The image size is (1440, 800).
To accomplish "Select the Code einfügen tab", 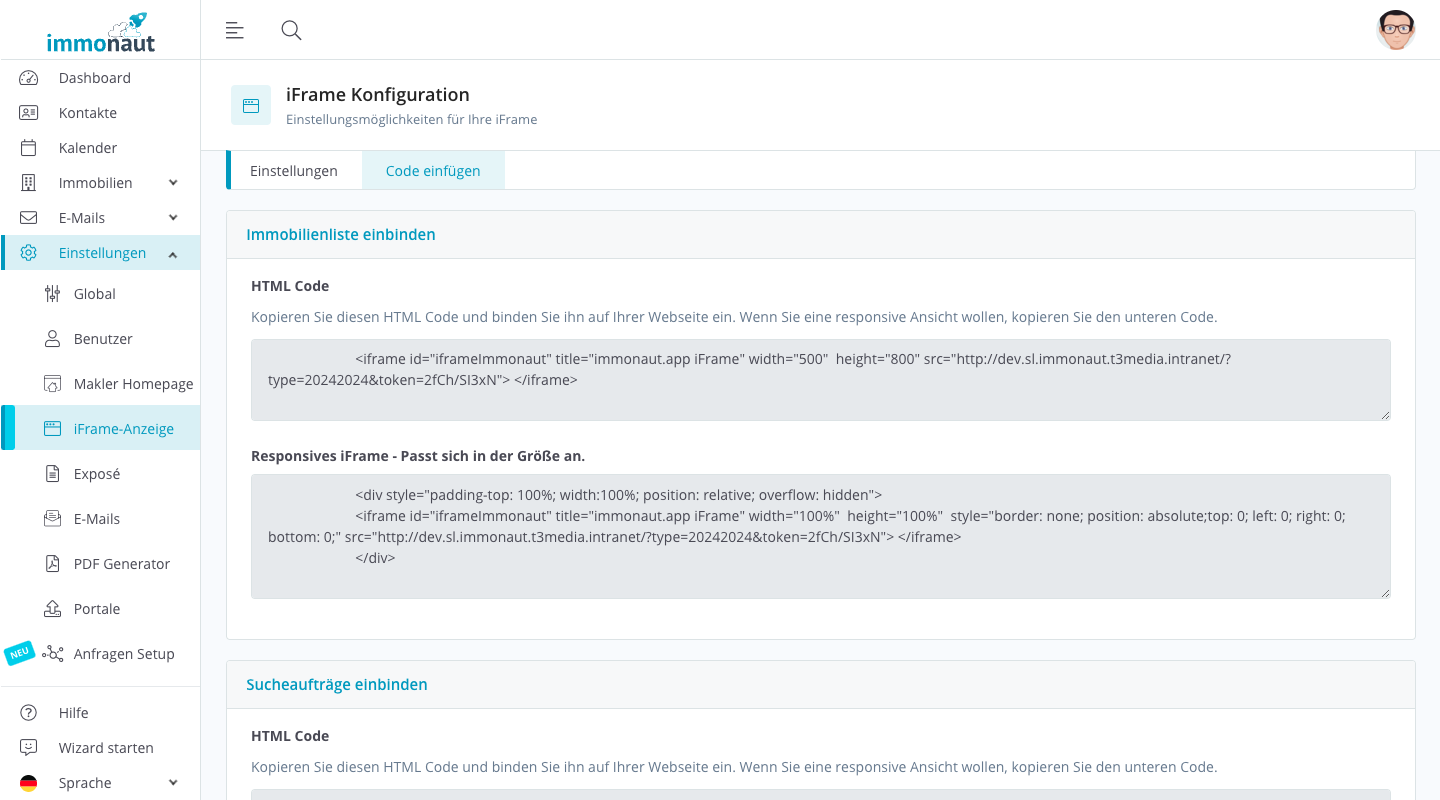I will [433, 171].
